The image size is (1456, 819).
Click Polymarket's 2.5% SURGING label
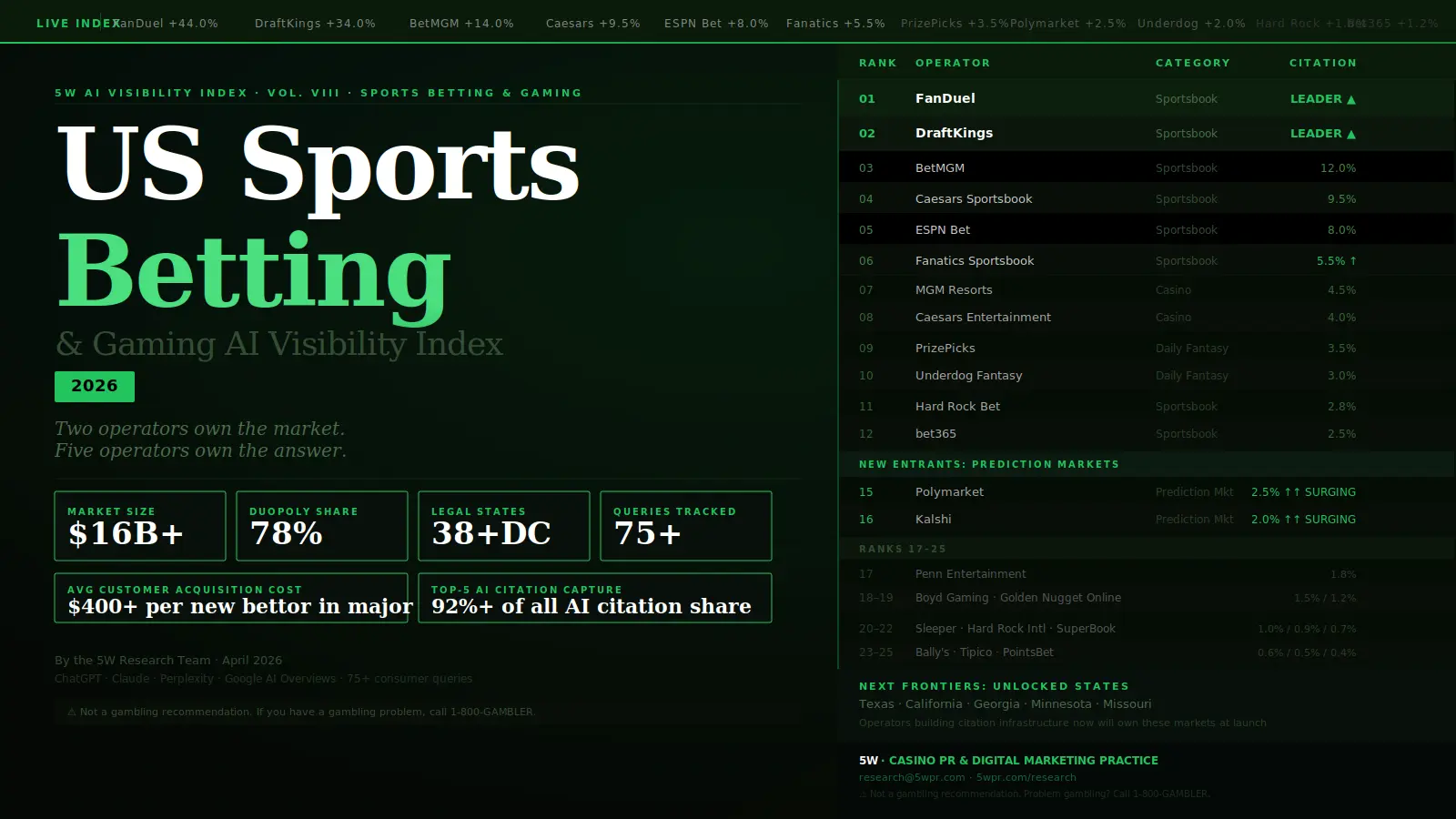(x=1303, y=492)
